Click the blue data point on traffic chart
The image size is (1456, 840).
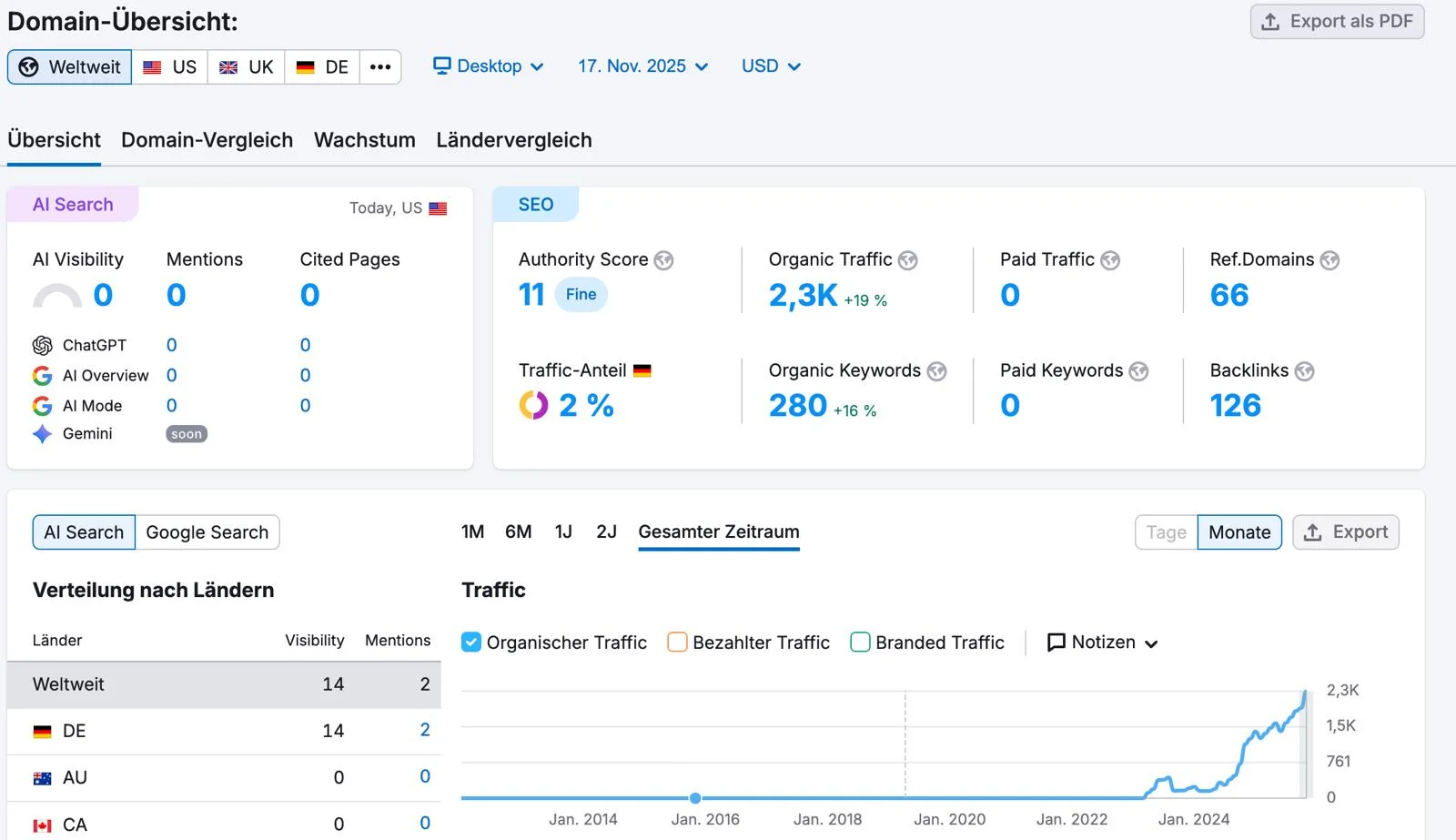695,798
